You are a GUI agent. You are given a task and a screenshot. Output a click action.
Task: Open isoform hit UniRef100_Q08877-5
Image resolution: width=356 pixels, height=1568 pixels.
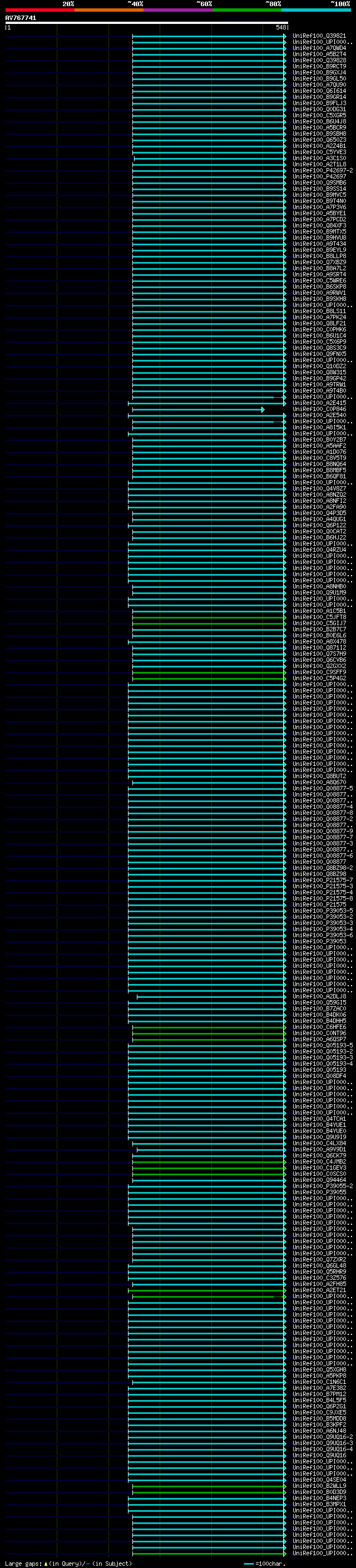click(323, 788)
